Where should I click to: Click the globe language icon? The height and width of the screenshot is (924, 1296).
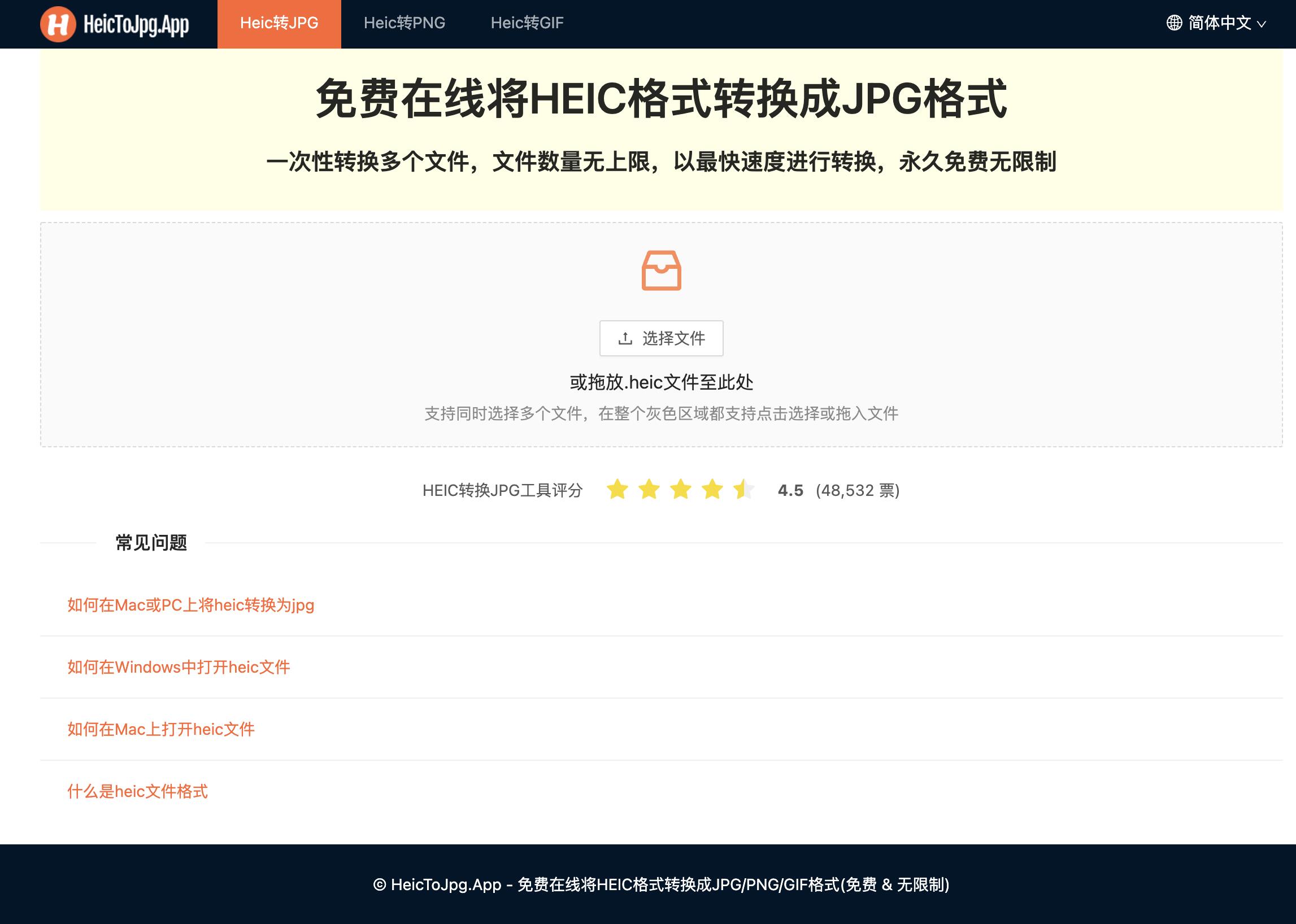[1173, 23]
